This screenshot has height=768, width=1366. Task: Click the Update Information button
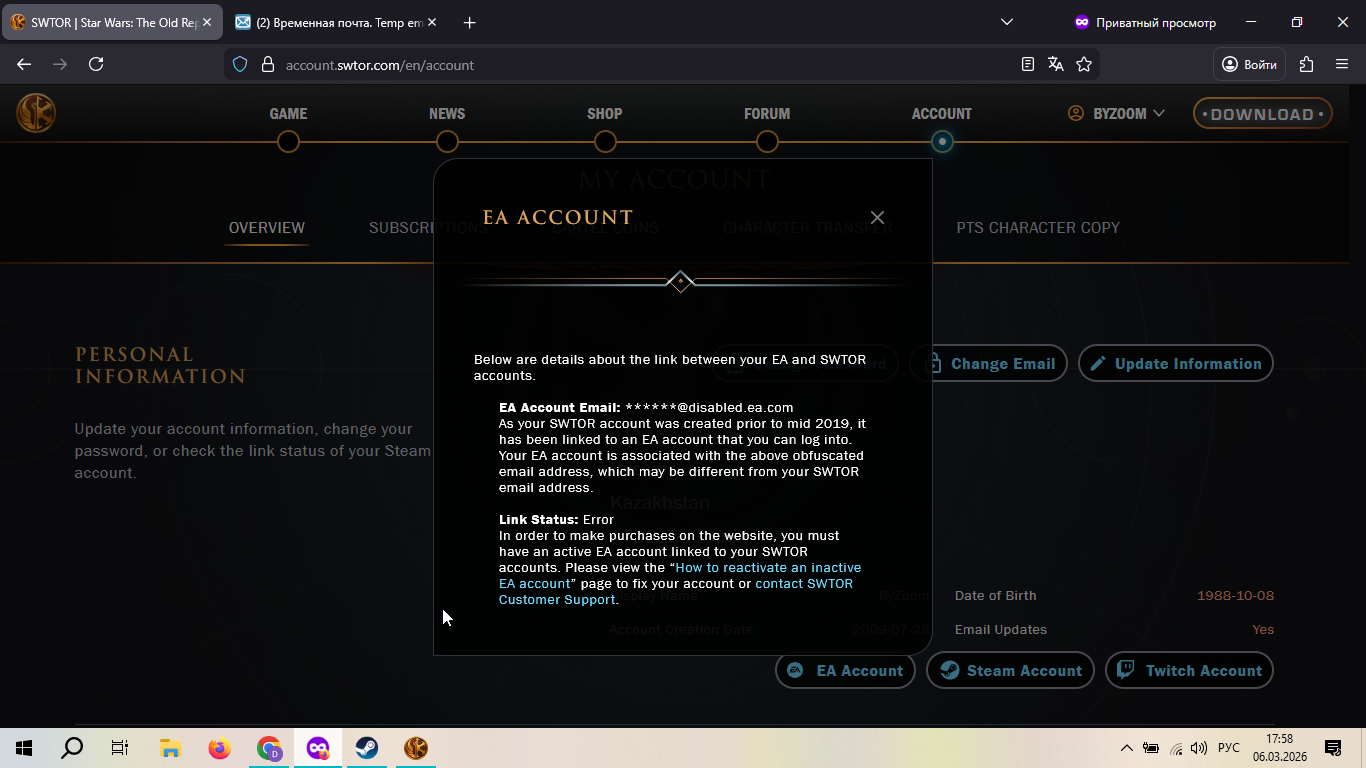1175,364
